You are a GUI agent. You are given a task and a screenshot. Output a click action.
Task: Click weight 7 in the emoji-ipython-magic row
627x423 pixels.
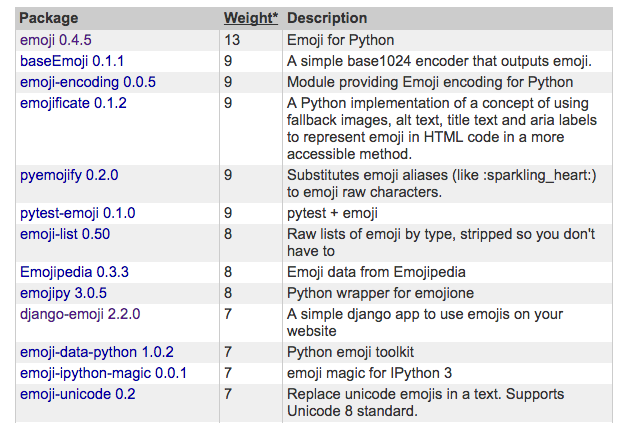coord(228,373)
